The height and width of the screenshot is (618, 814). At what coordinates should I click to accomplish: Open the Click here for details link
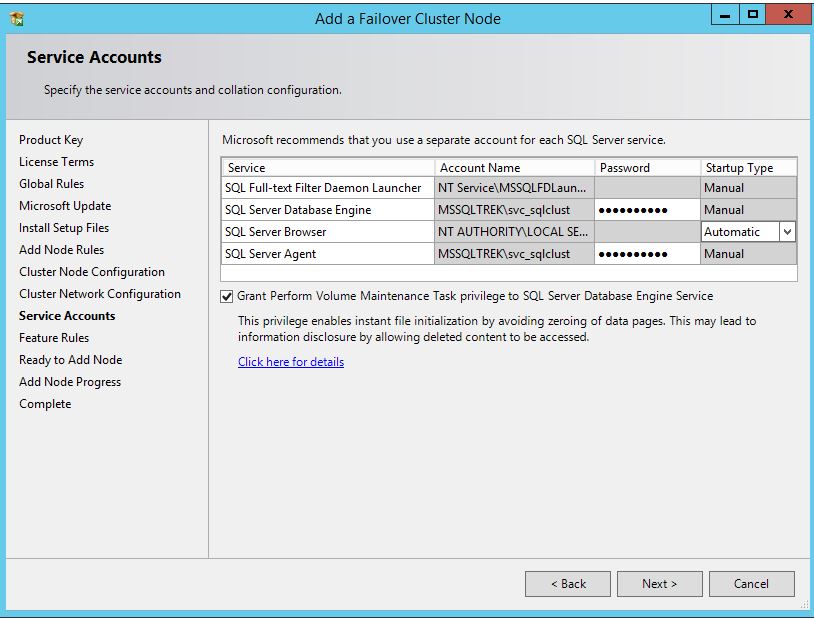pos(291,362)
